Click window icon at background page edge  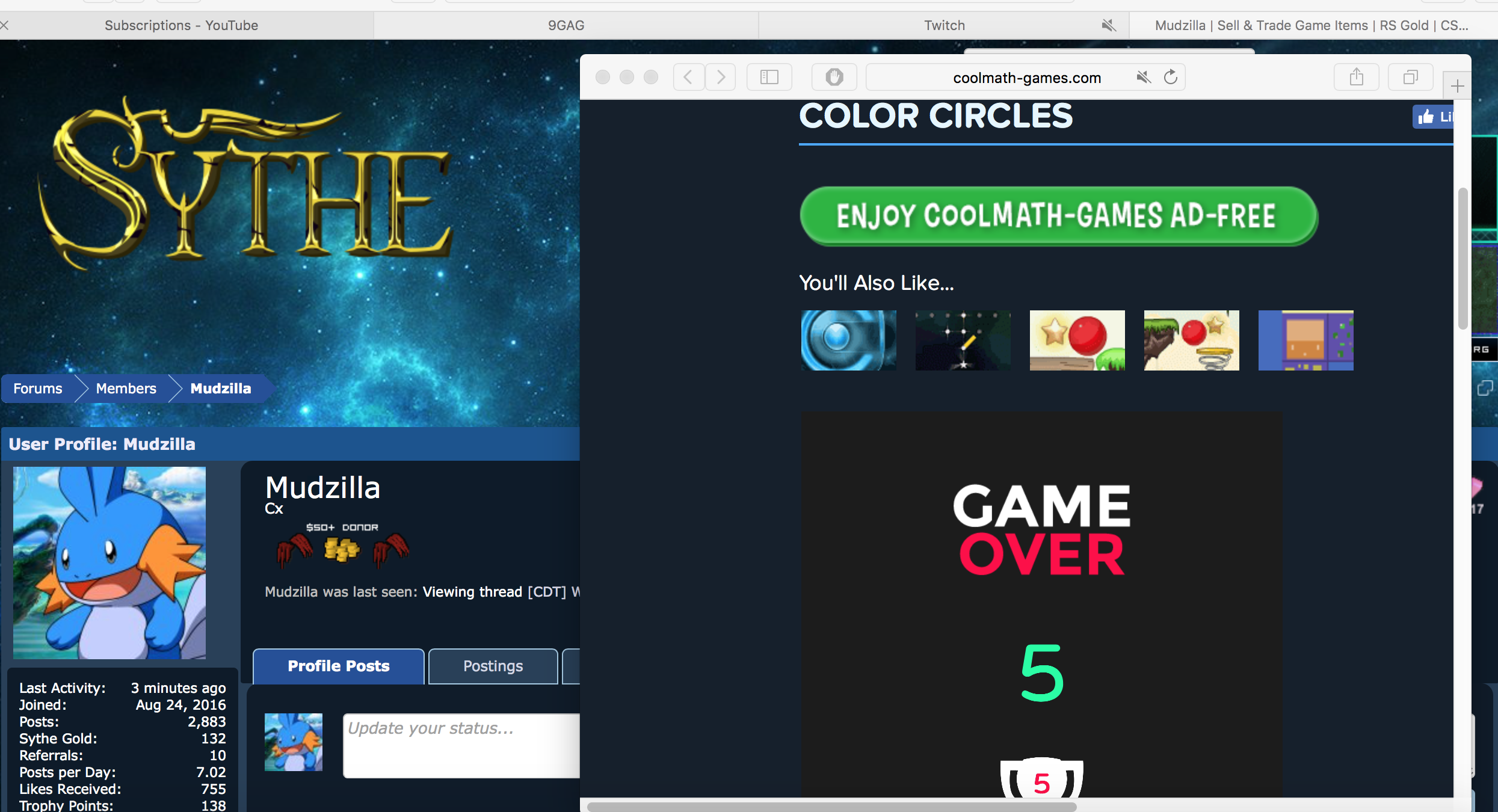click(x=1485, y=389)
